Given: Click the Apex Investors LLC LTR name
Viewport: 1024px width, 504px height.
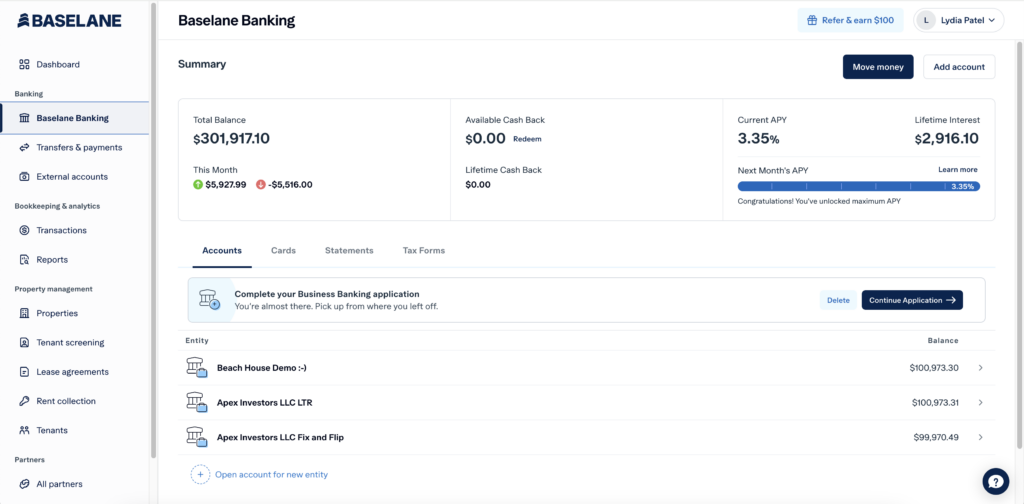Looking at the screenshot, I should point(264,403).
